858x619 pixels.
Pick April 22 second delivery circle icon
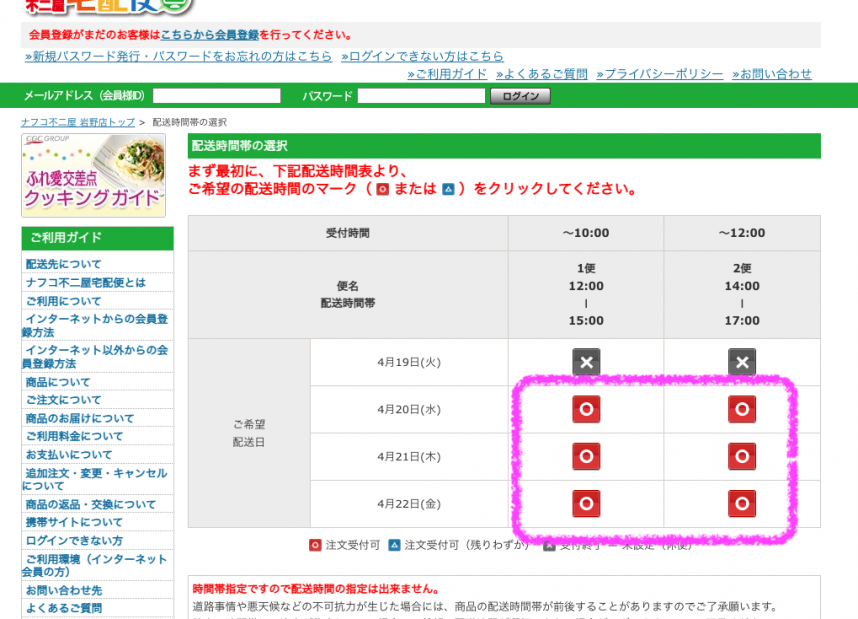tap(742, 503)
